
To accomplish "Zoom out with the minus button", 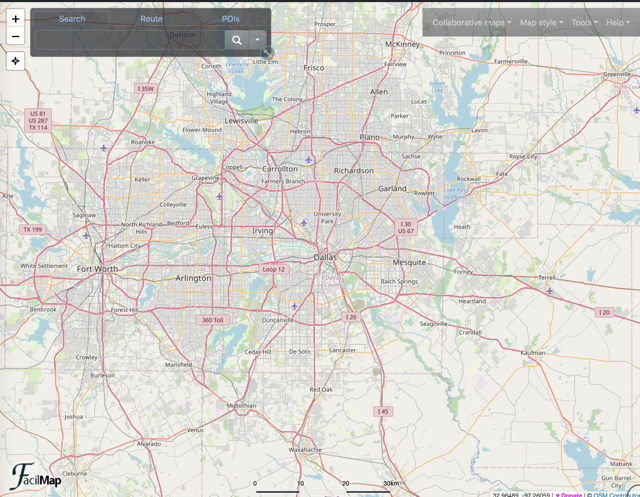I will point(16,37).
